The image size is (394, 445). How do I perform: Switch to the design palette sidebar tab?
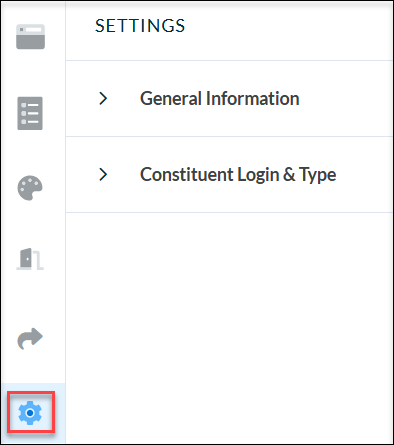click(x=30, y=188)
